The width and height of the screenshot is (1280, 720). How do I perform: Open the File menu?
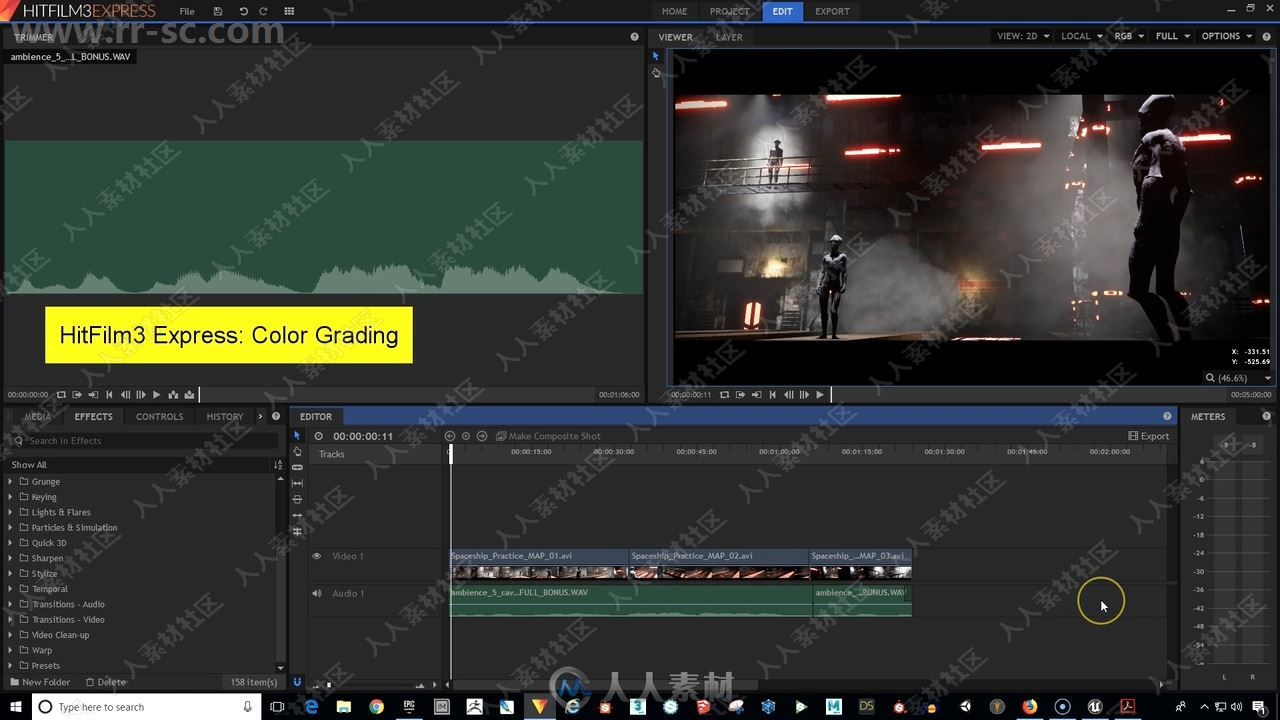(x=187, y=11)
